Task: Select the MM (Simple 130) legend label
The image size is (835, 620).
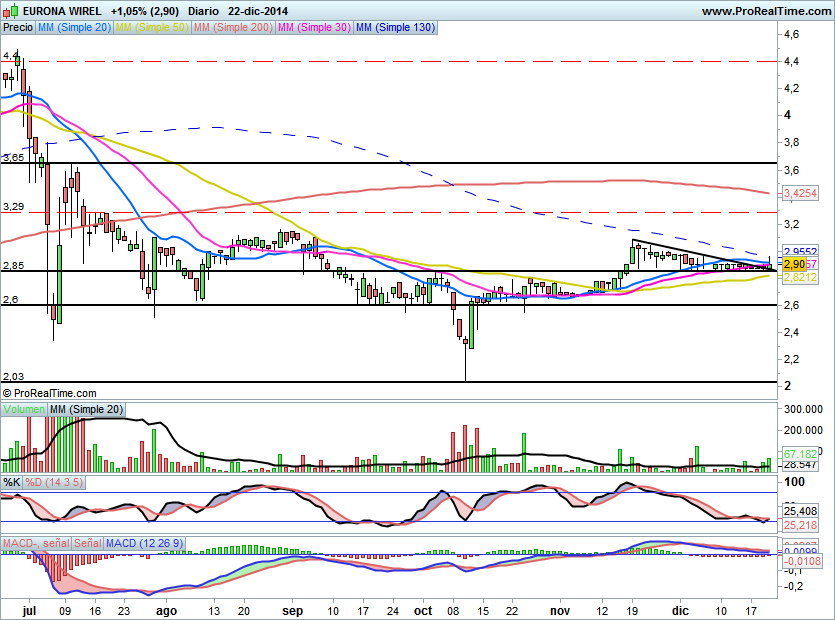Action: coord(396,27)
